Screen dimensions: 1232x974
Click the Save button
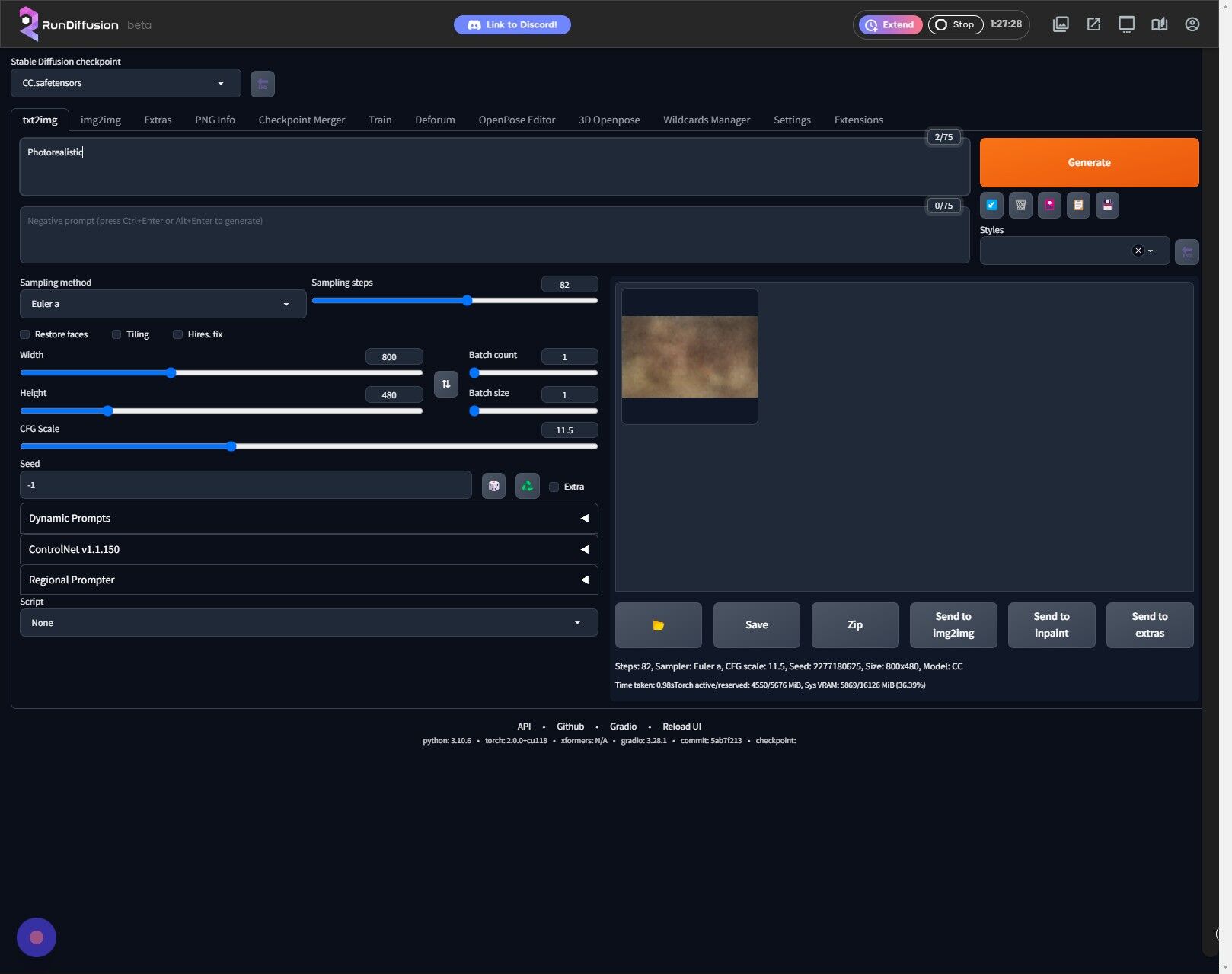(x=757, y=625)
